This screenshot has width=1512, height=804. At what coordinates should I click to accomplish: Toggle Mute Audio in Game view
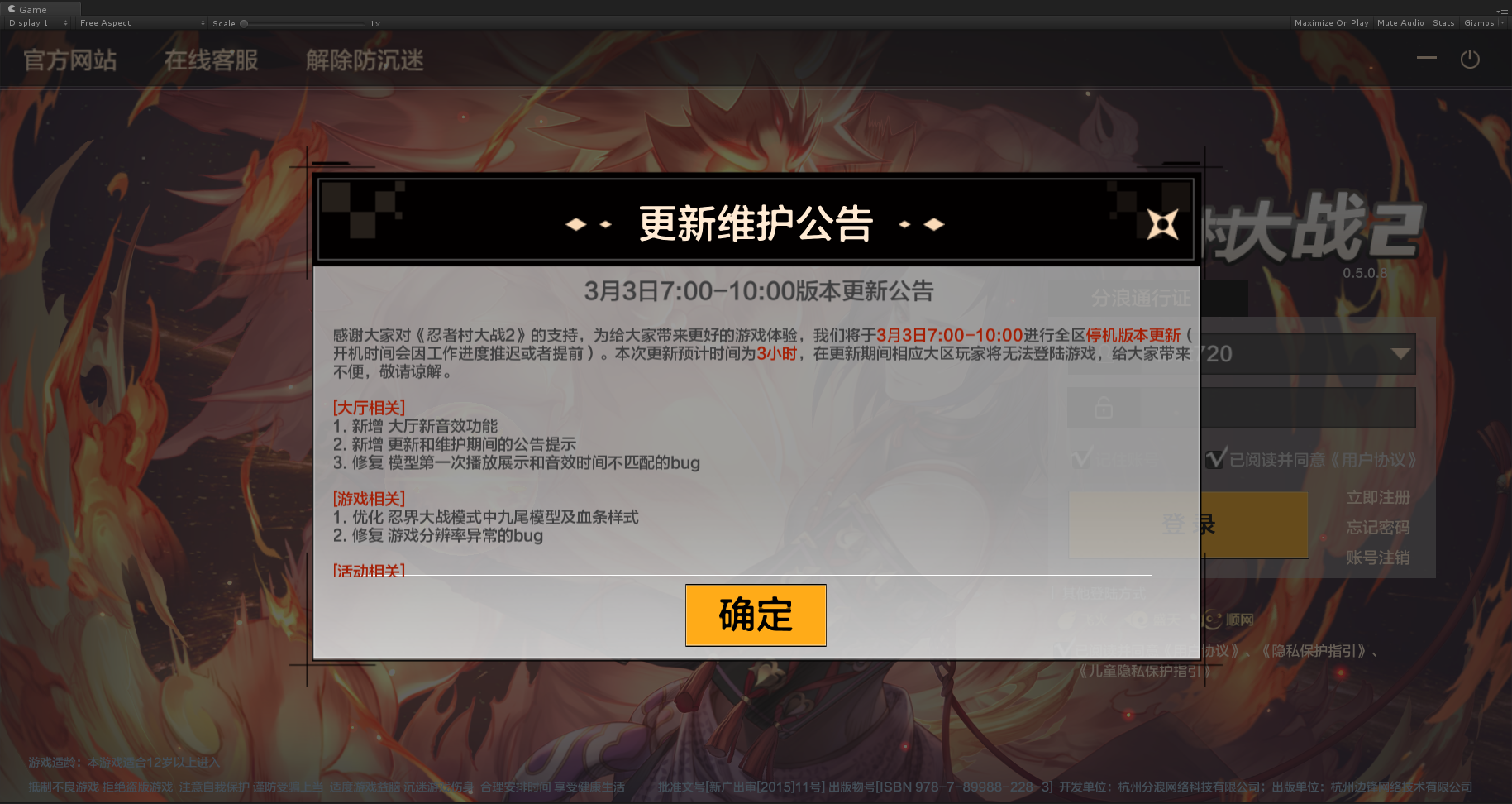click(1400, 23)
